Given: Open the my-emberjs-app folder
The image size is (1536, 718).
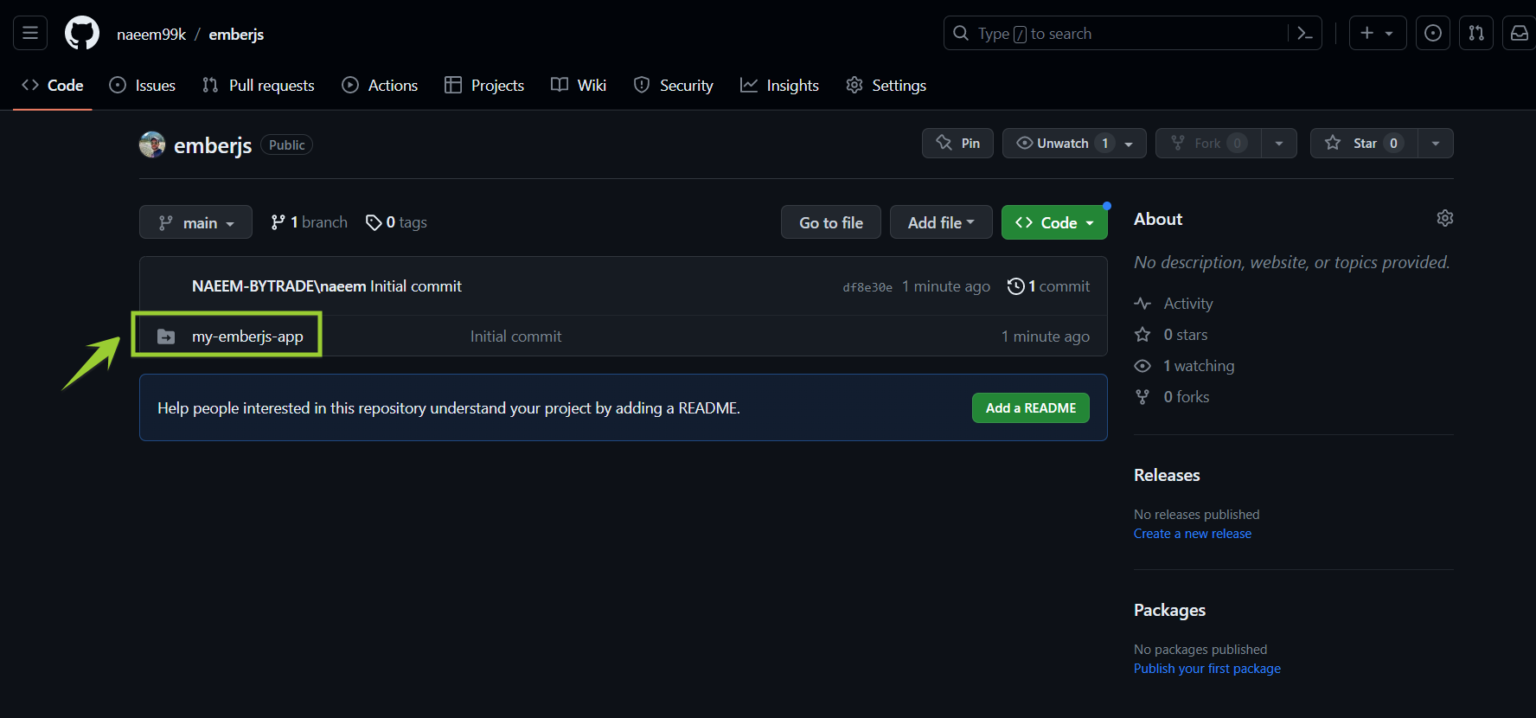Looking at the screenshot, I should pyautogui.click(x=250, y=336).
